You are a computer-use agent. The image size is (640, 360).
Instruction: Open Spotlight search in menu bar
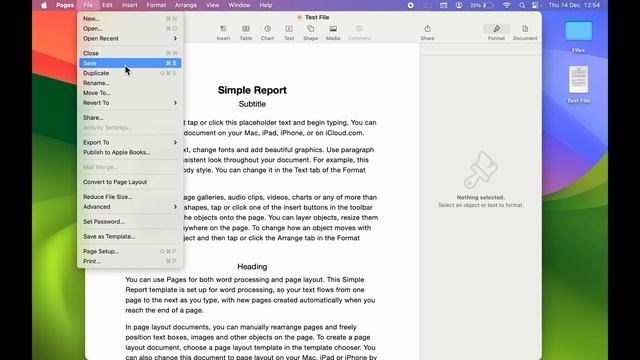tap(522, 5)
